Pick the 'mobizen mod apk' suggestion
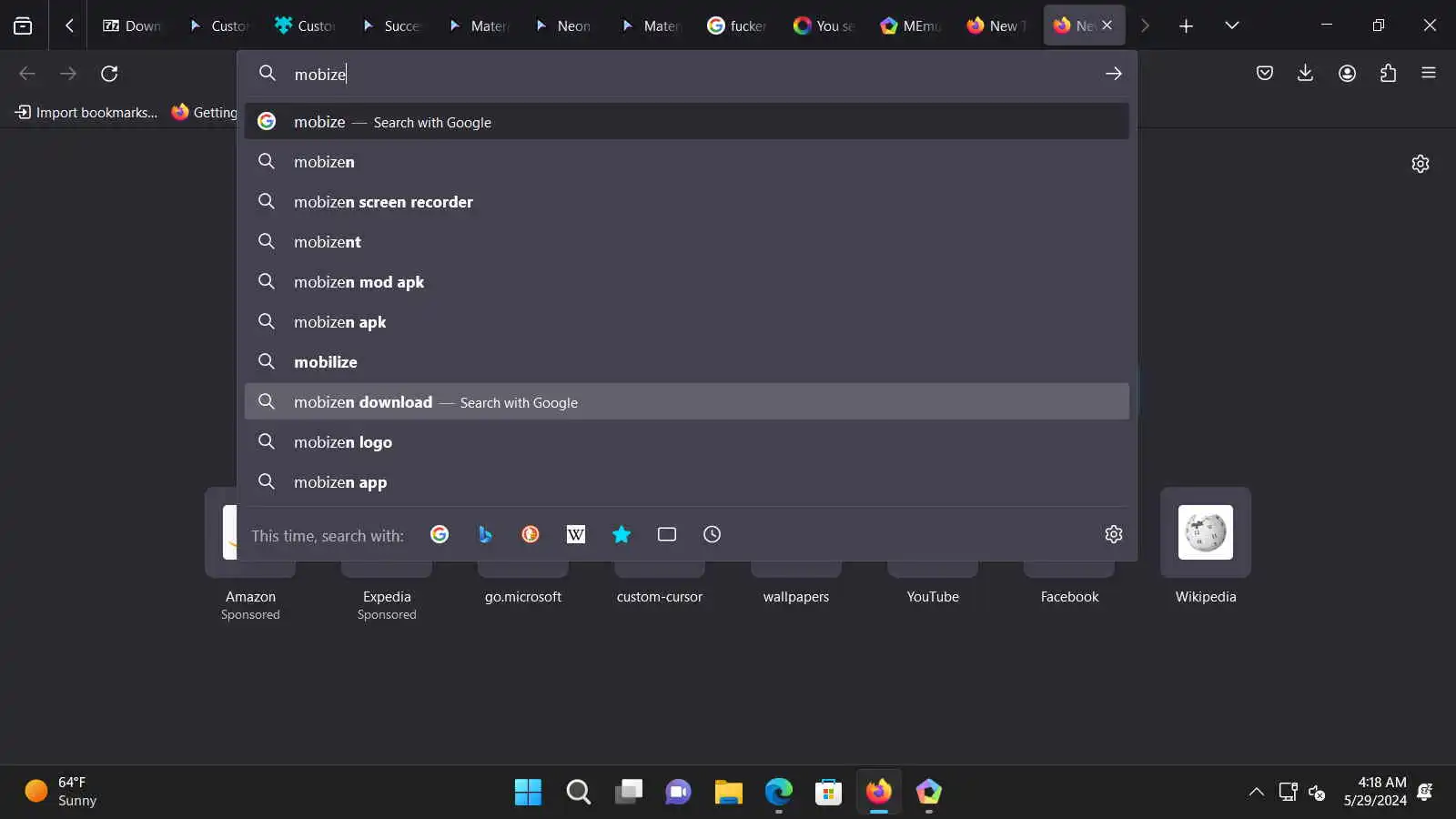Viewport: 1456px width, 819px height. tap(687, 282)
